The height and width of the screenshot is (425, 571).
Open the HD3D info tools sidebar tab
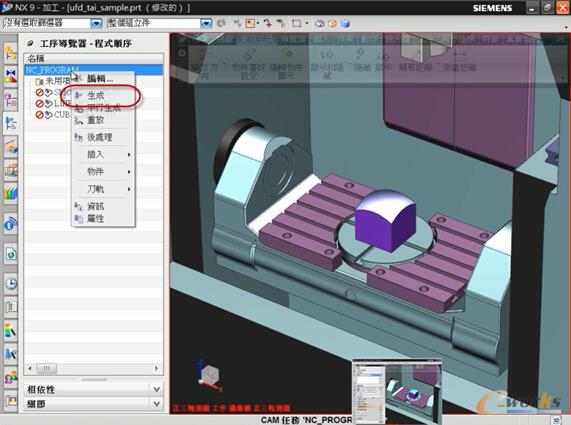tap(10, 224)
